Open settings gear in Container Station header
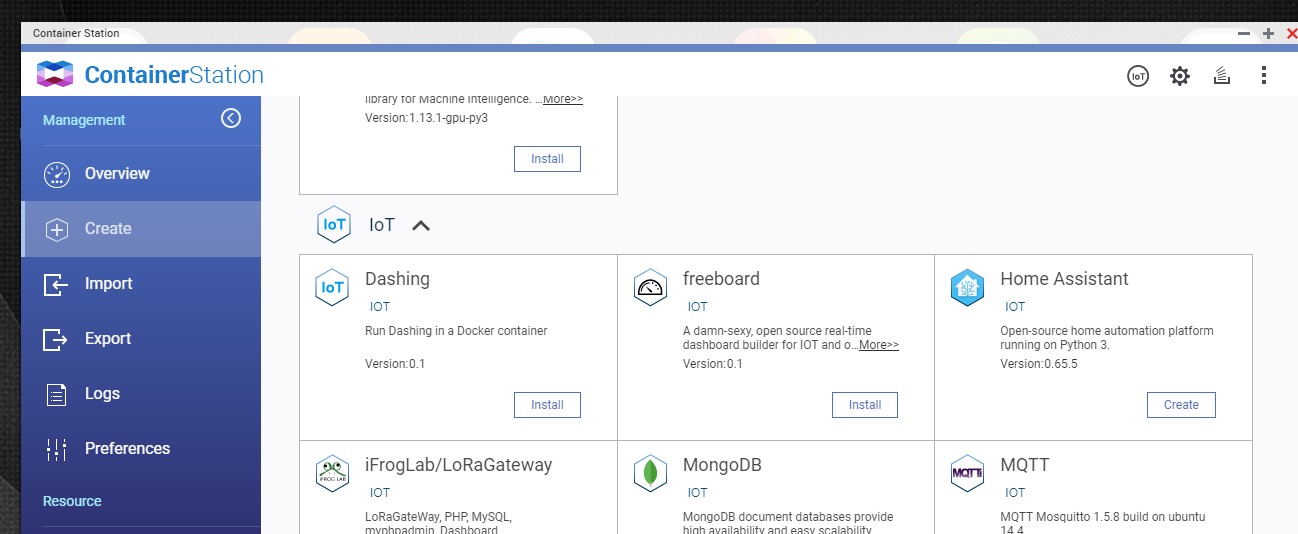The image size is (1298, 534). click(1180, 75)
